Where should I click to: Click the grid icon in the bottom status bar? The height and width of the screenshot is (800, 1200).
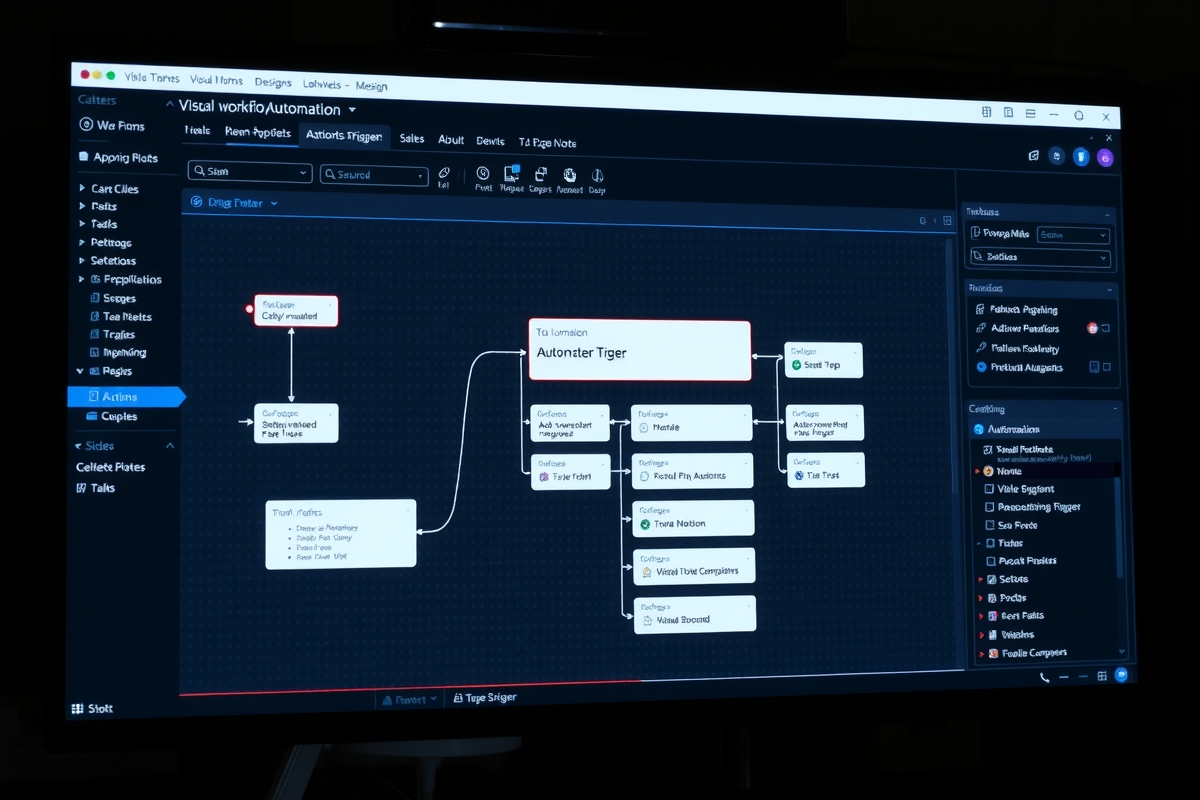[x=1102, y=676]
